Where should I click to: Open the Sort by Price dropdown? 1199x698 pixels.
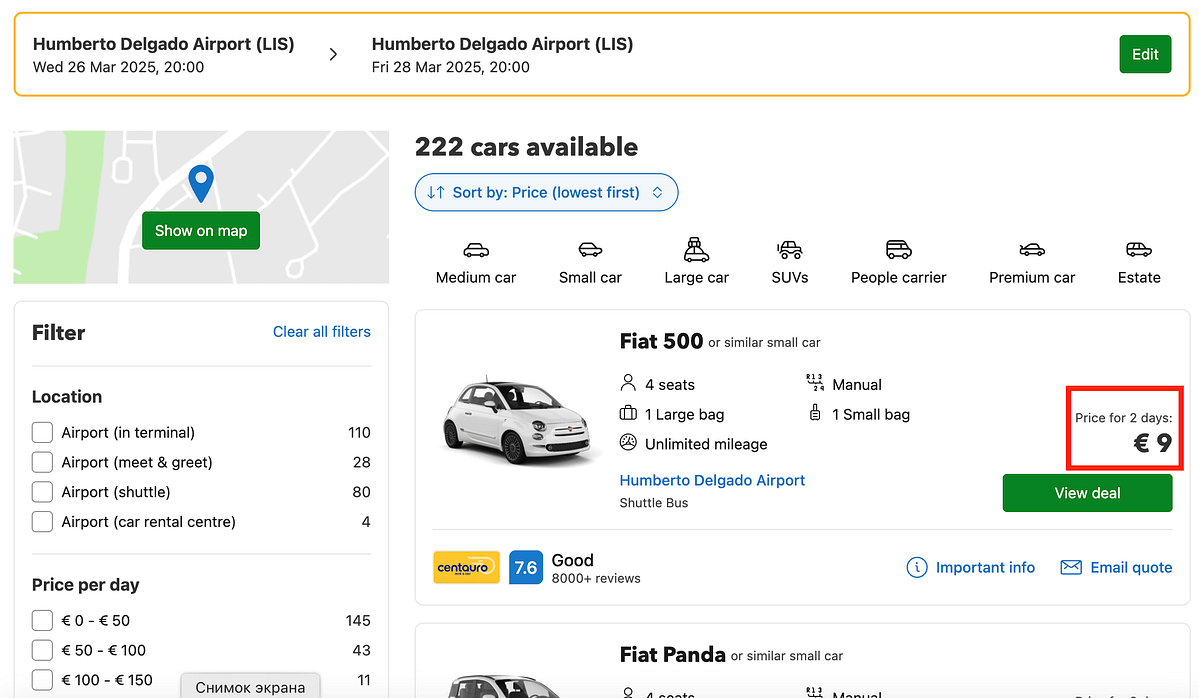point(546,193)
